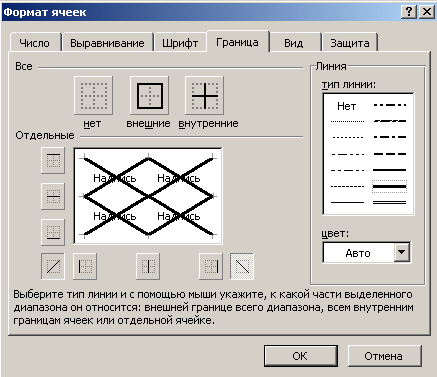Open the 'цвет' Авто color dropdown arrow

tap(402, 252)
